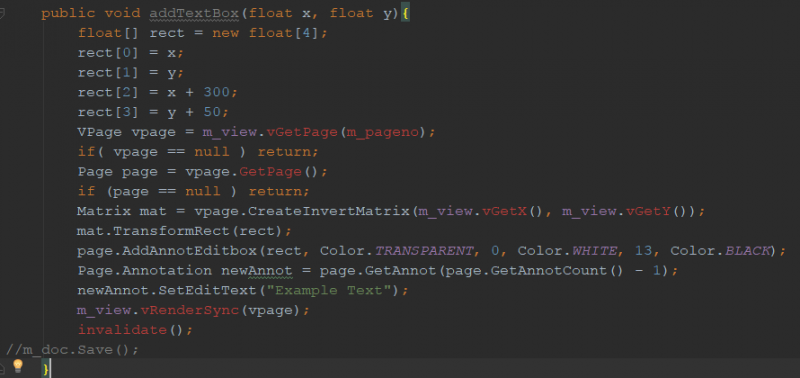Click the m_pageno field reference

(383, 132)
